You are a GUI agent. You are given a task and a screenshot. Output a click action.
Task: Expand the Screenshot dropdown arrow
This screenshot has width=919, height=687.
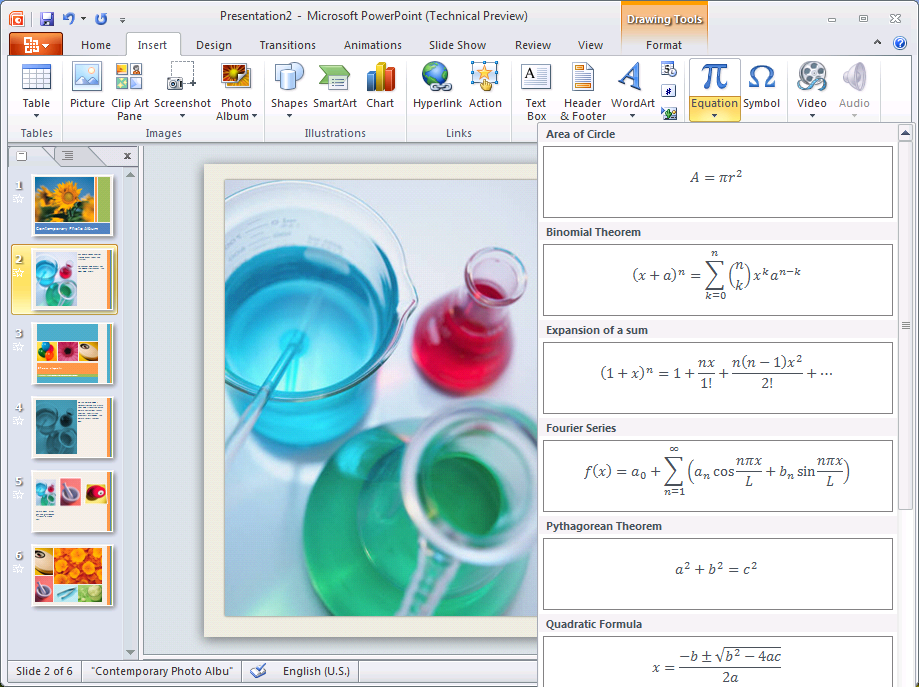(x=182, y=116)
